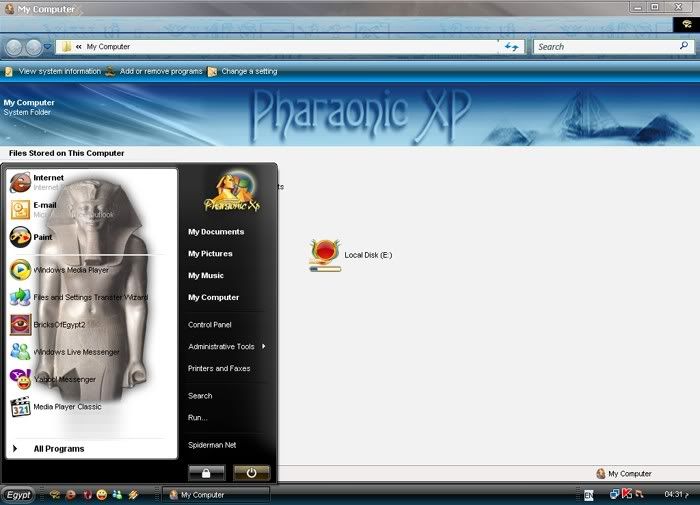700x505 pixels.
Task: Click the address bar path chevron
Action: coord(79,46)
